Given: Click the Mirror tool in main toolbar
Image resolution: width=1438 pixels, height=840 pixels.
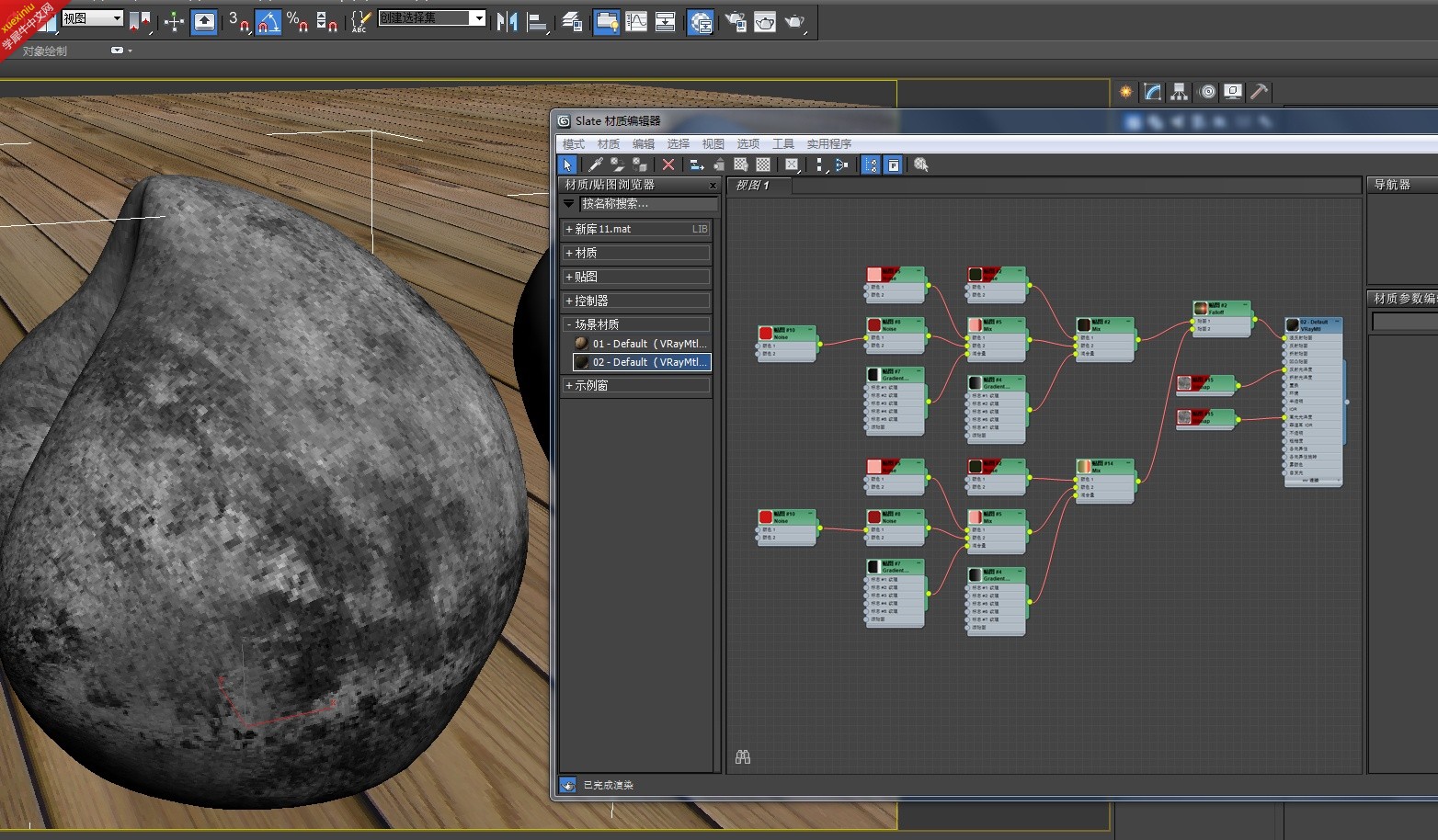Looking at the screenshot, I should (507, 21).
